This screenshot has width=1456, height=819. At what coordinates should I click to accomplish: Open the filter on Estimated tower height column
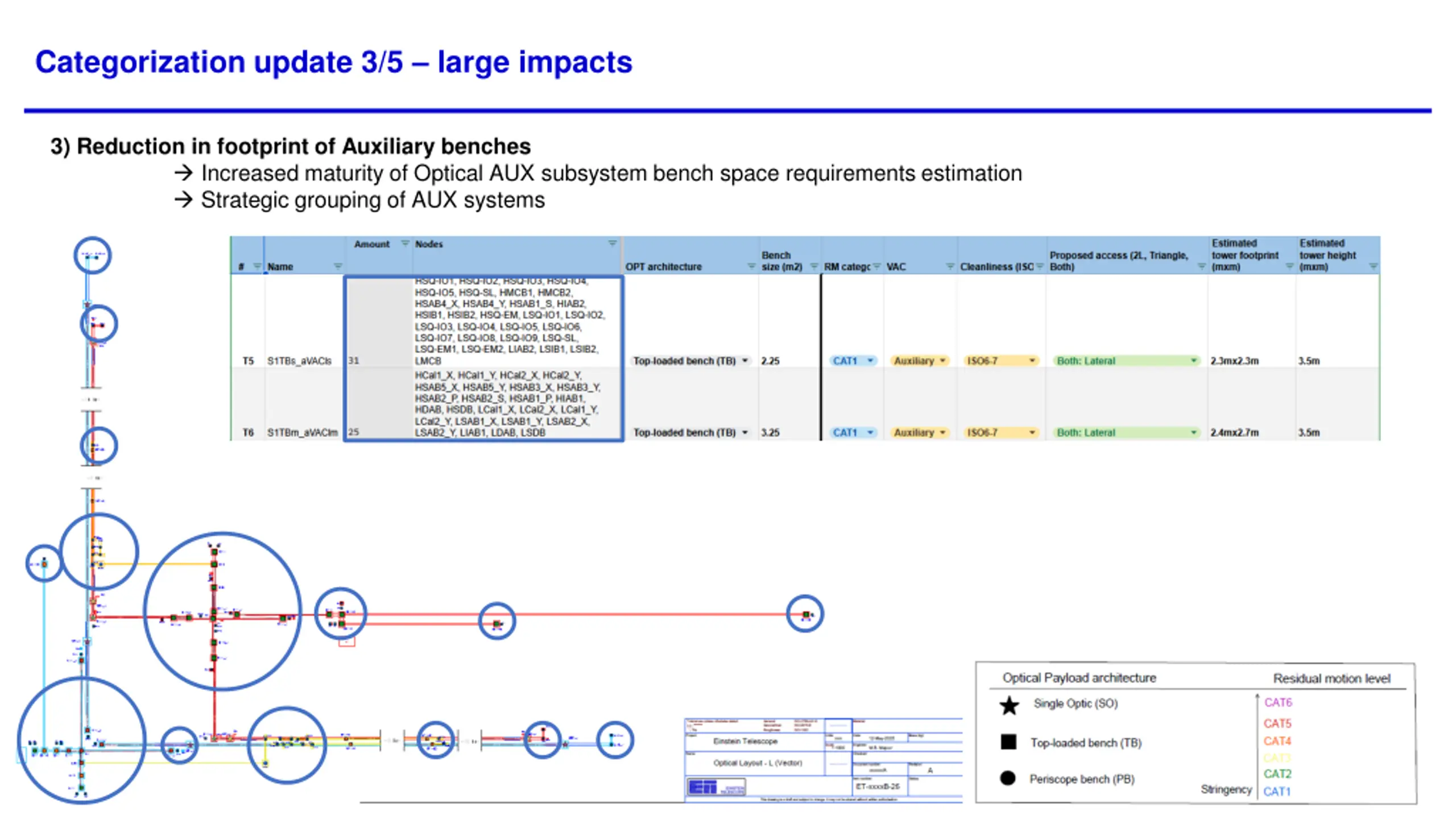click(1374, 266)
